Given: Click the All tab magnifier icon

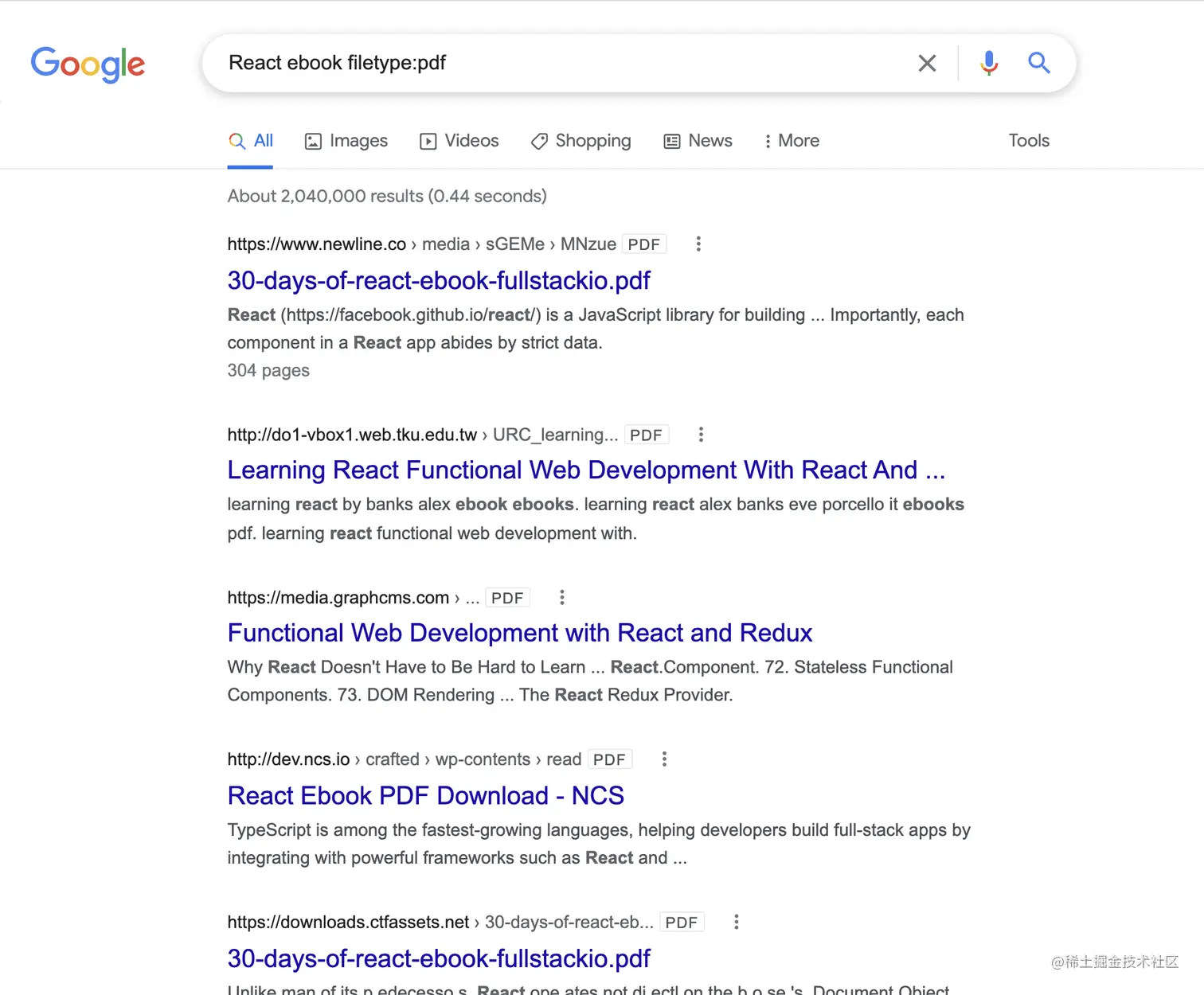Looking at the screenshot, I should pyautogui.click(x=236, y=142).
